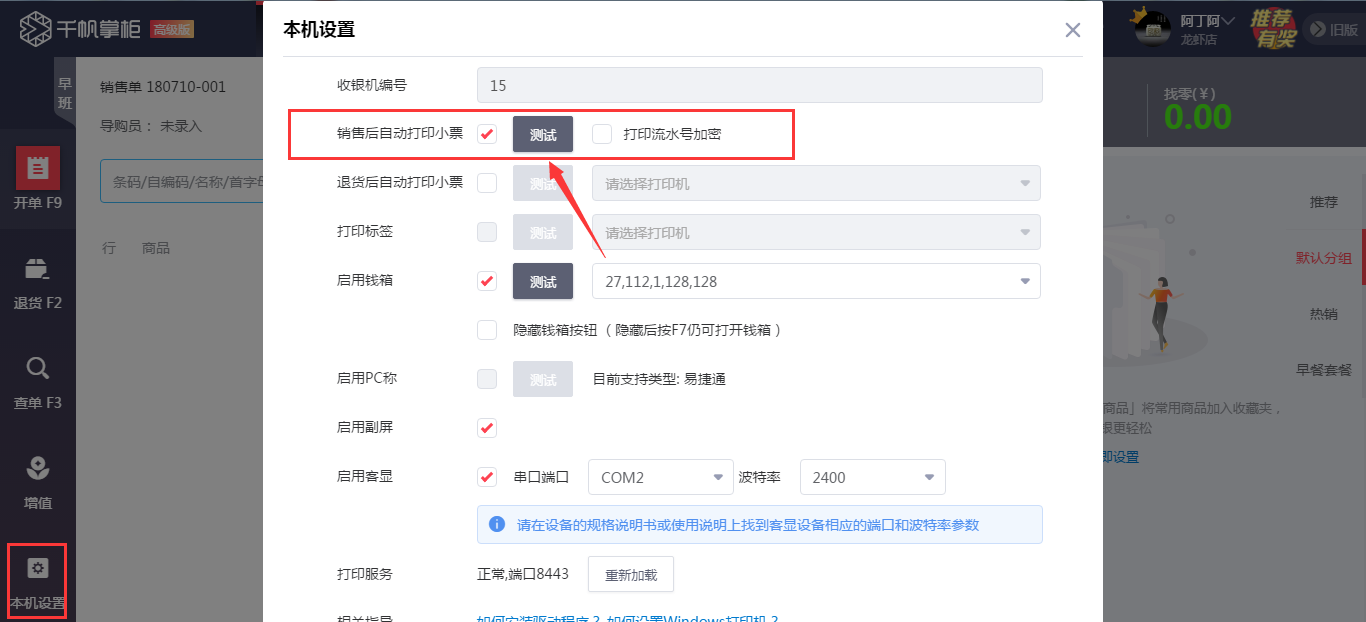This screenshot has width=1366, height=622.
Task: Click the 收银机编号 register number field
Action: (x=757, y=85)
